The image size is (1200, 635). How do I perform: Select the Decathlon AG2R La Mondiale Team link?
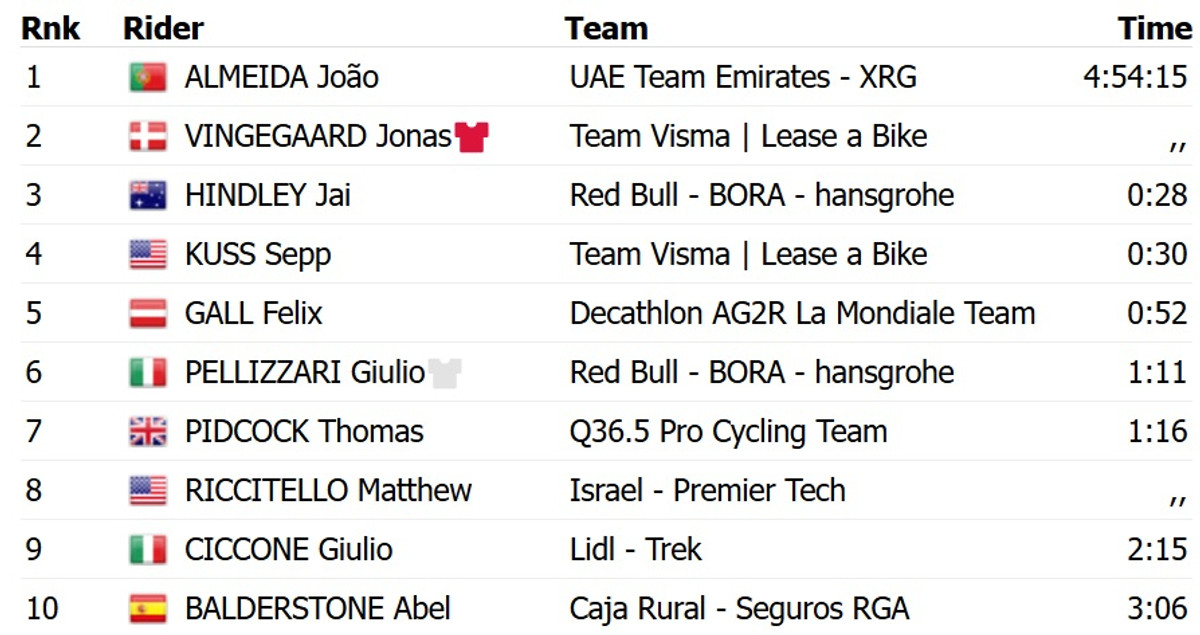tap(802, 314)
